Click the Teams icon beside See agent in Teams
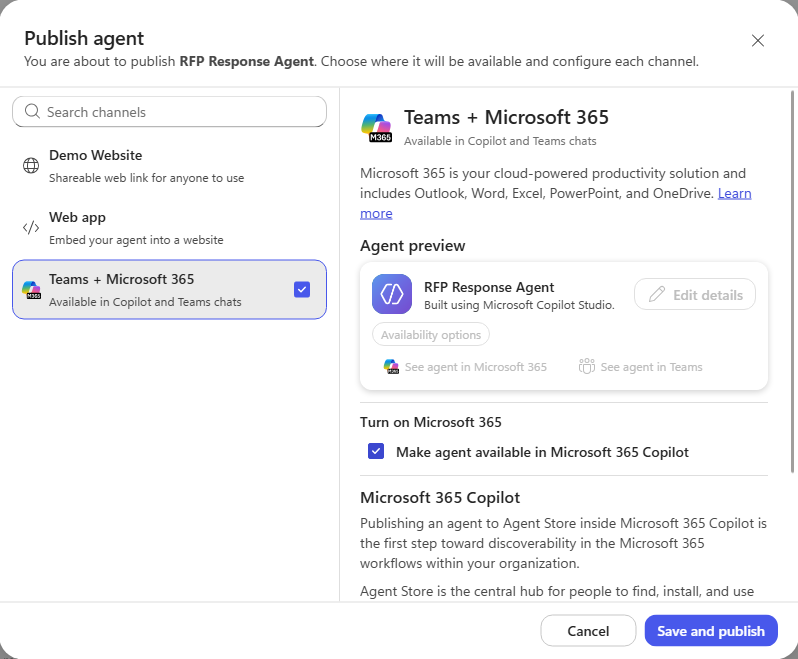 point(587,366)
